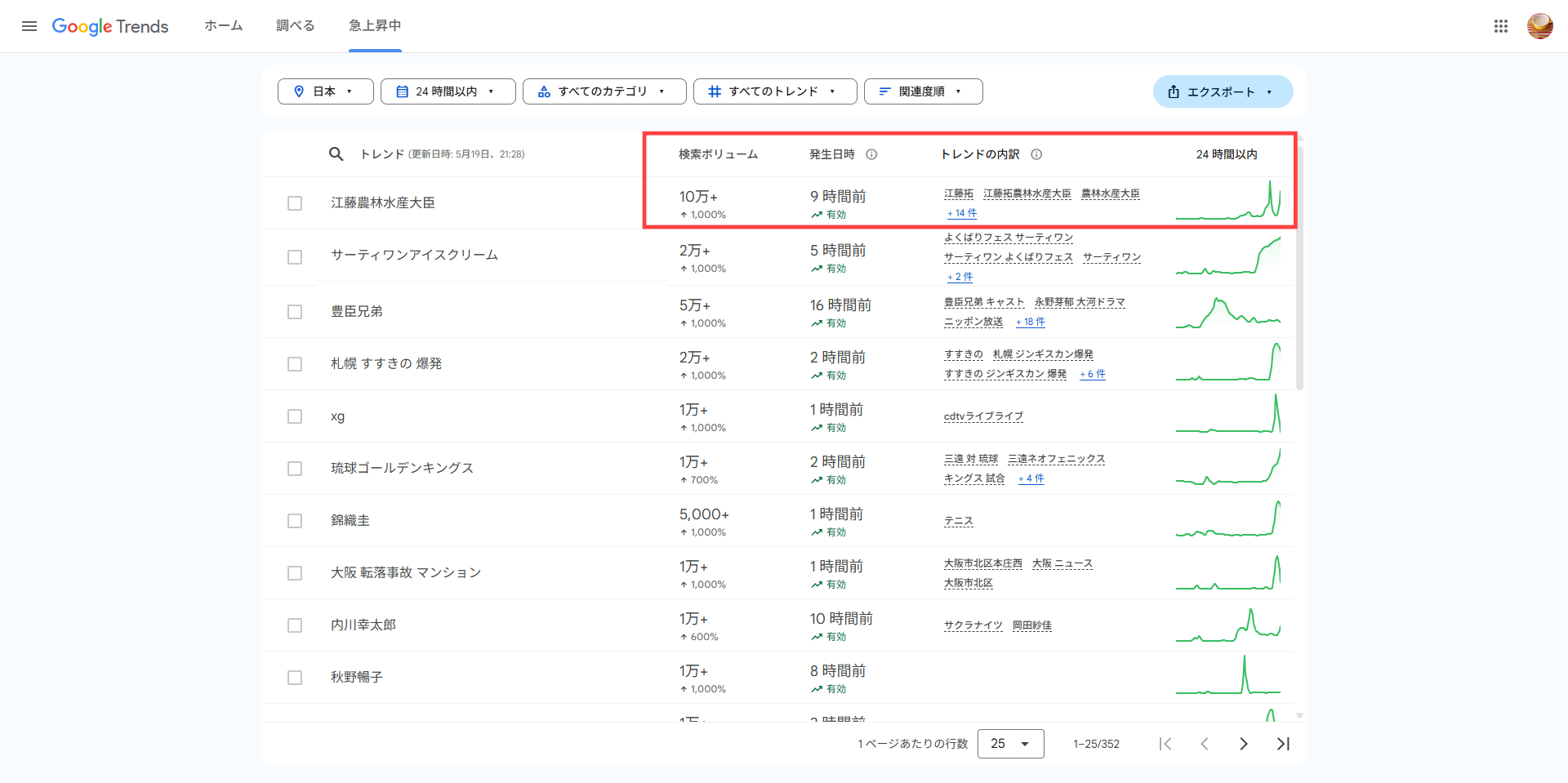Open the hamburger main menu

pyautogui.click(x=29, y=26)
